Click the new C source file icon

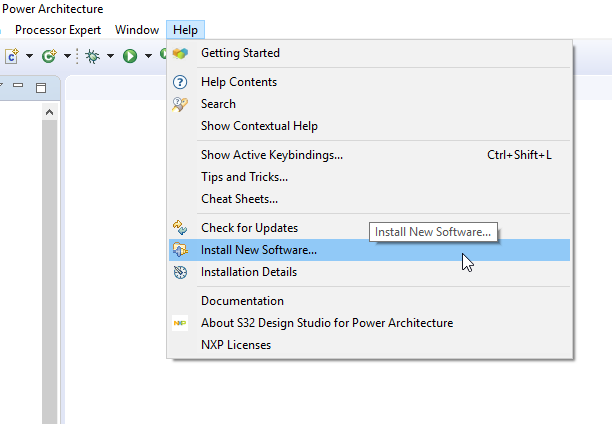(x=12, y=56)
